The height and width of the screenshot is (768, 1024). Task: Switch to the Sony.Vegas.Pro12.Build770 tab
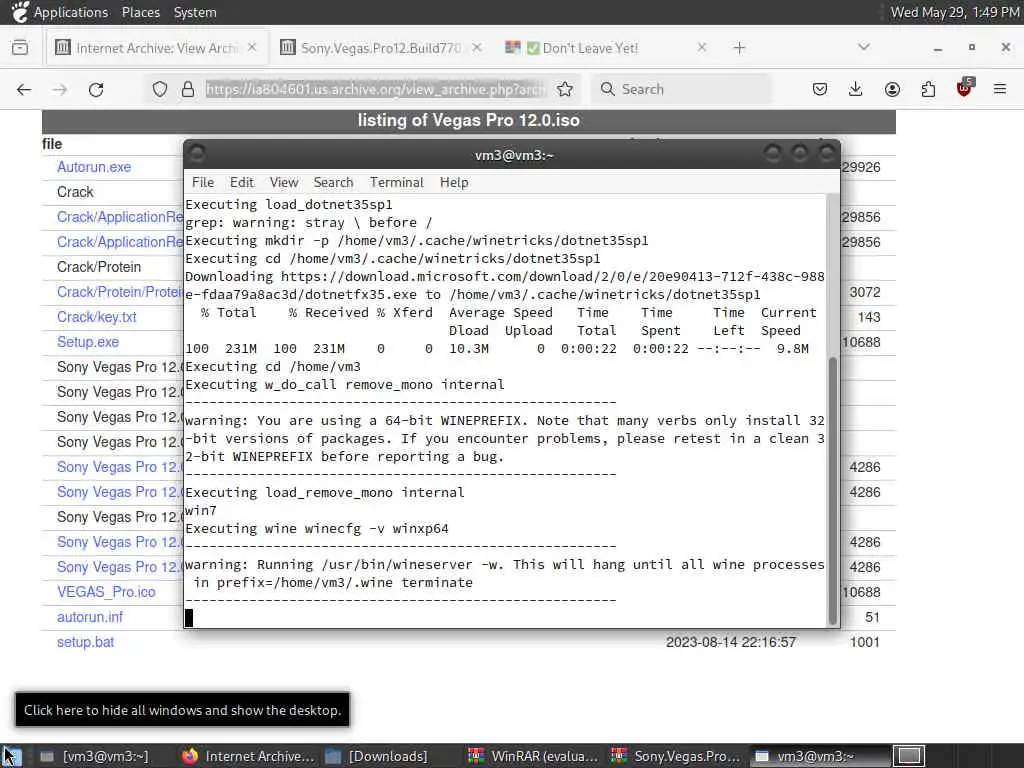point(381,48)
